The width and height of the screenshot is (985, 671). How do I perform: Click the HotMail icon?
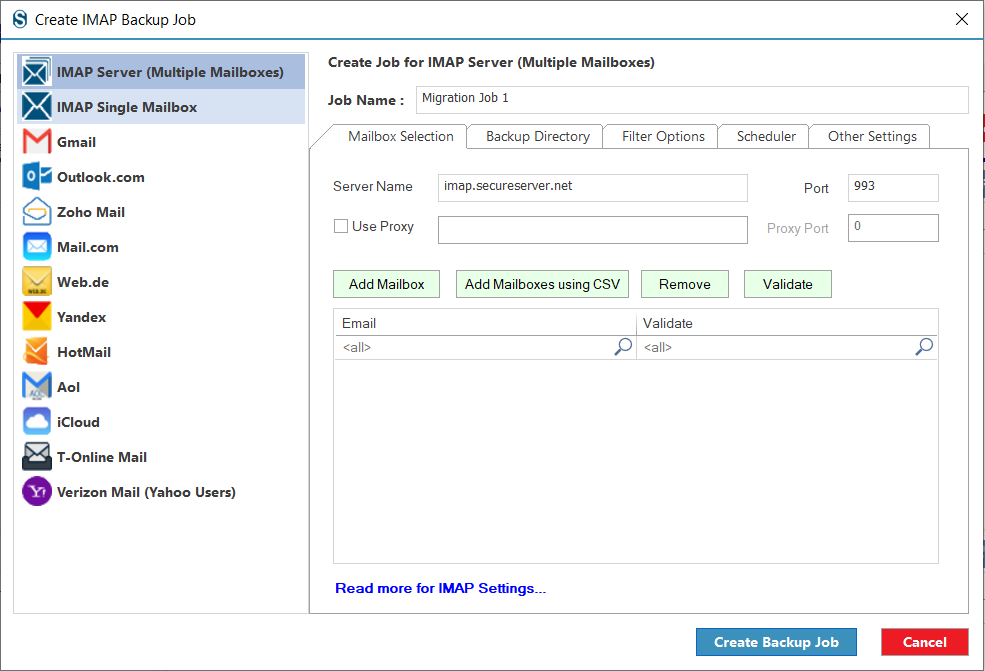[x=36, y=352]
